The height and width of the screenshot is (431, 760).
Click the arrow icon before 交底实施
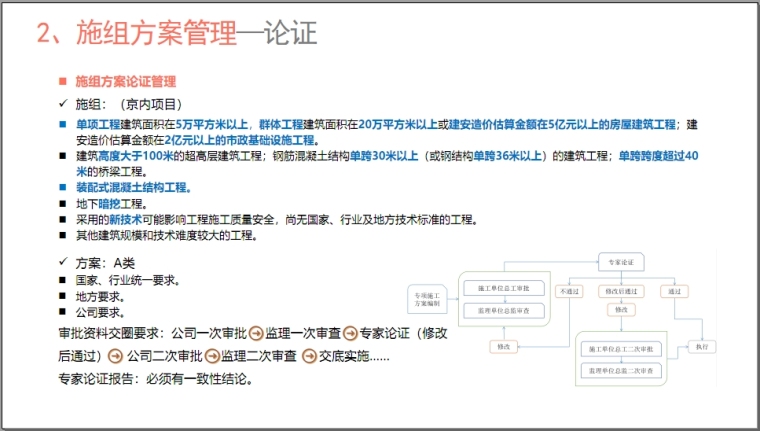305,356
